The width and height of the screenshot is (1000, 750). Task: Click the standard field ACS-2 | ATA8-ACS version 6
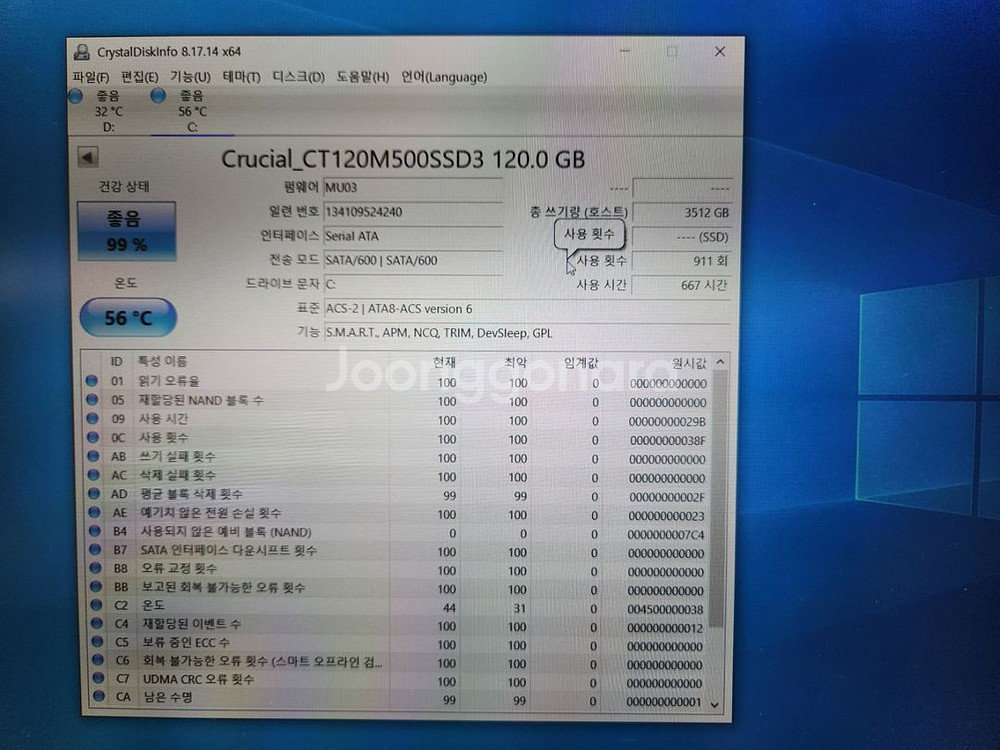pos(527,309)
